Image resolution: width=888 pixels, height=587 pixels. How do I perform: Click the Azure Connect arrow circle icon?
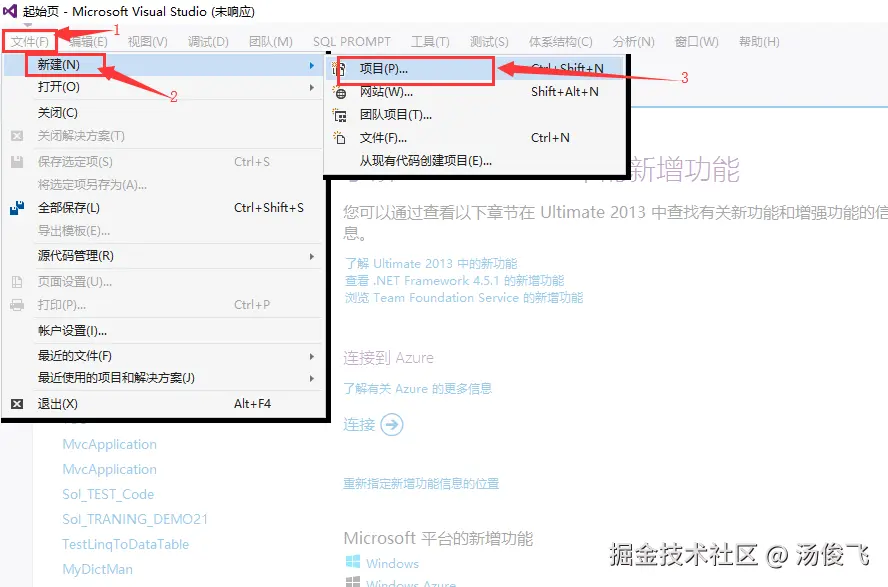(x=392, y=425)
